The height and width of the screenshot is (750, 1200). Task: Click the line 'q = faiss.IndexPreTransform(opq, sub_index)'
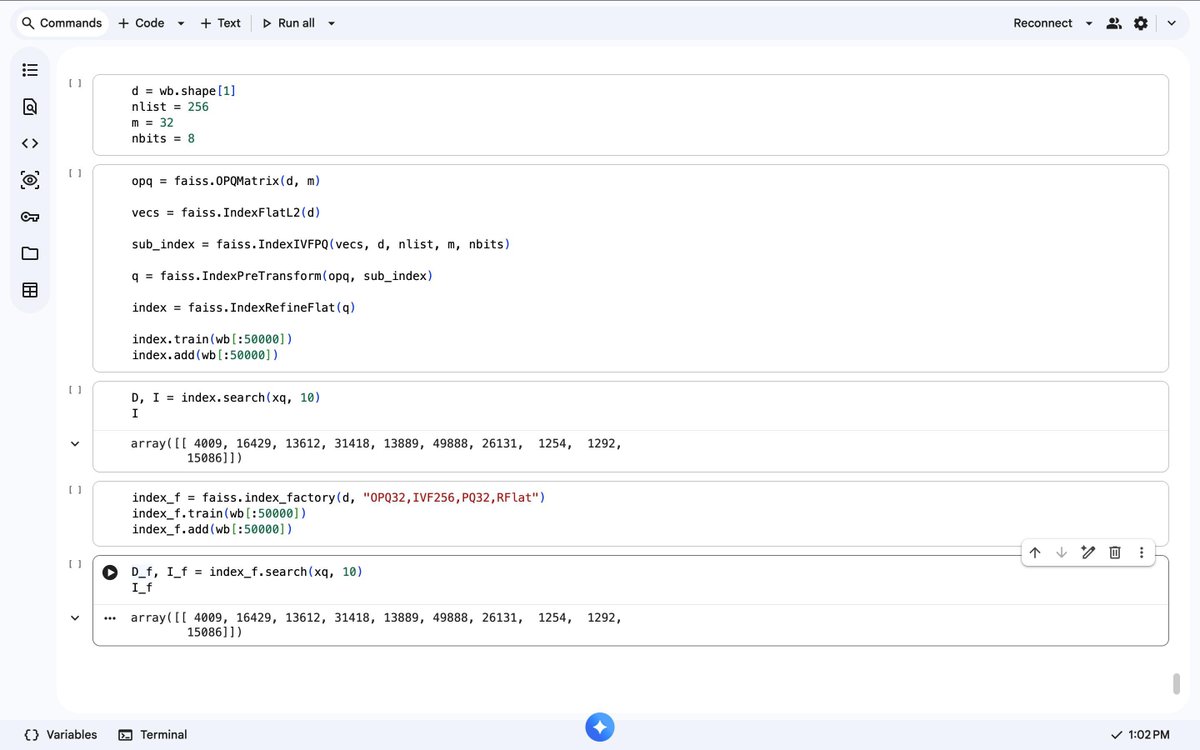pos(282,275)
